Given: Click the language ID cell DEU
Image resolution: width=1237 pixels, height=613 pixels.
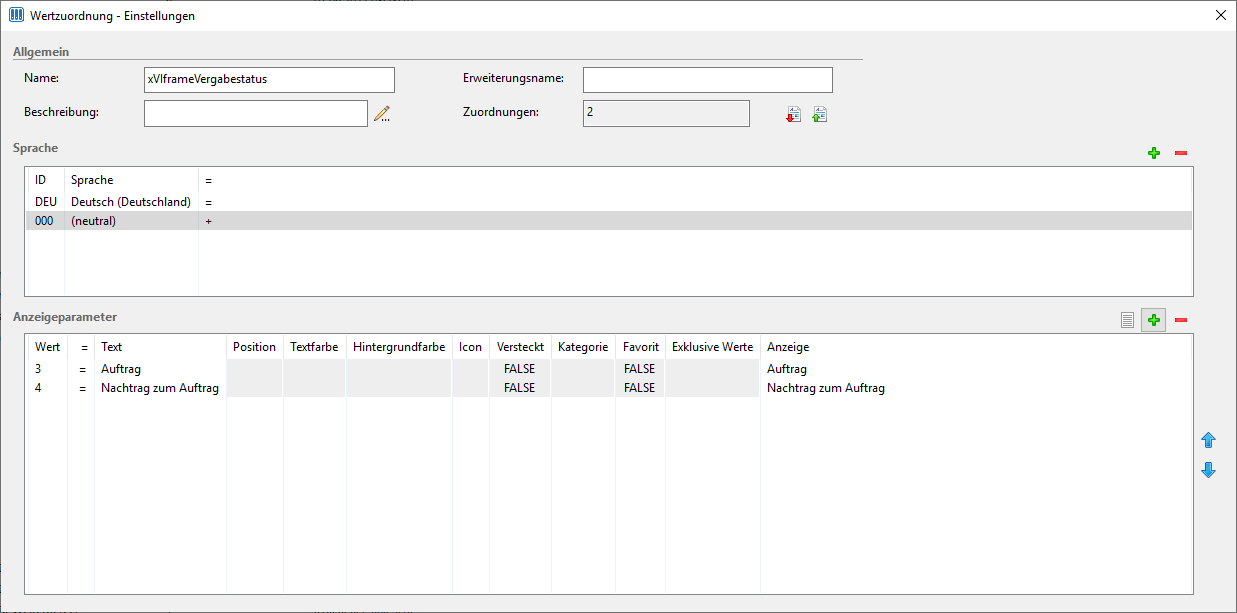Looking at the screenshot, I should (46, 202).
